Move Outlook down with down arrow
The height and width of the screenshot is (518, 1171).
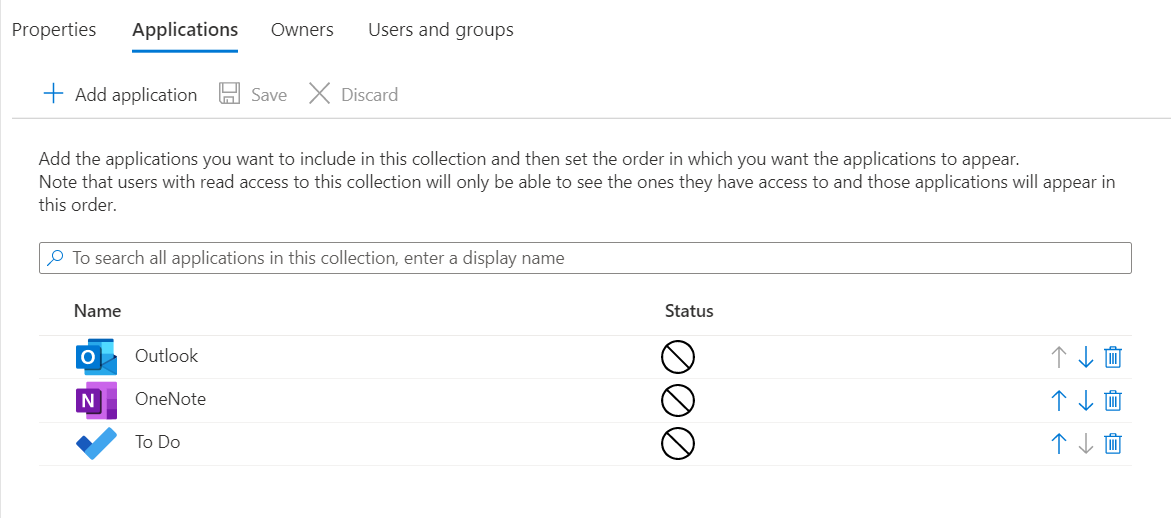(1086, 358)
